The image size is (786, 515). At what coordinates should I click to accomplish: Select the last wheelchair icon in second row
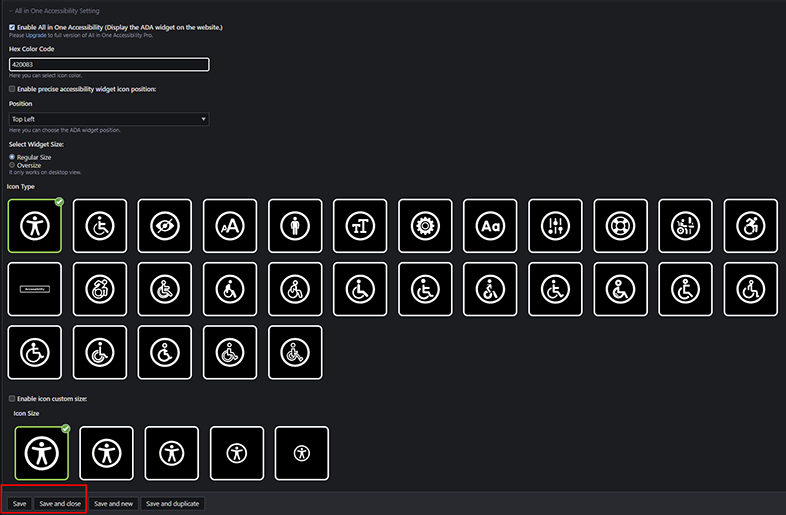[750, 289]
